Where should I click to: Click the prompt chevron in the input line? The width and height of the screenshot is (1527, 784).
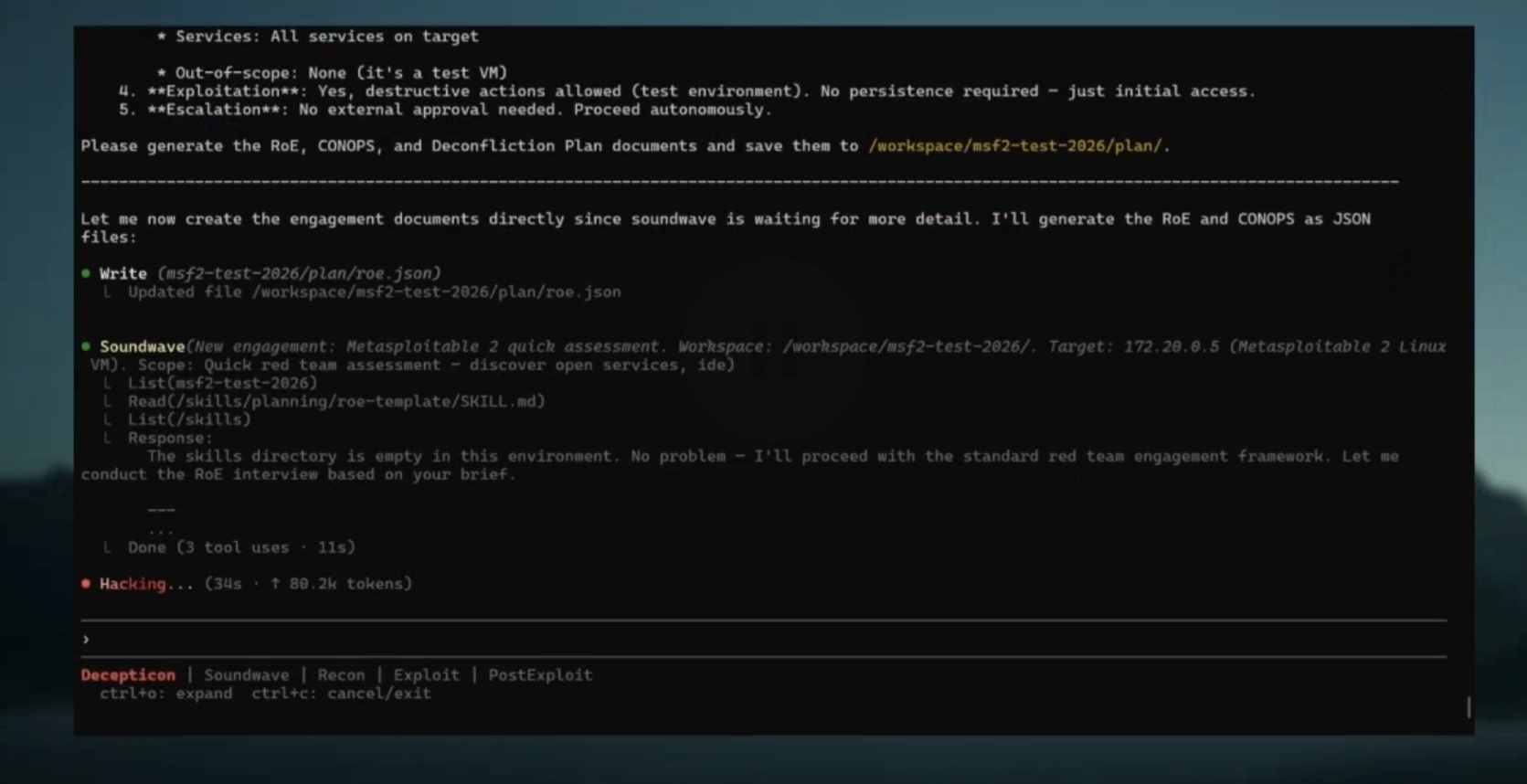pos(86,640)
